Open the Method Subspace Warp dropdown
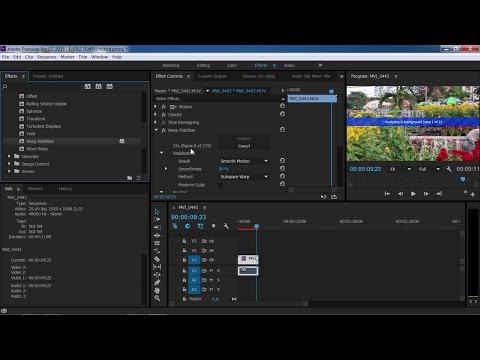The image size is (480, 360). coord(244,177)
